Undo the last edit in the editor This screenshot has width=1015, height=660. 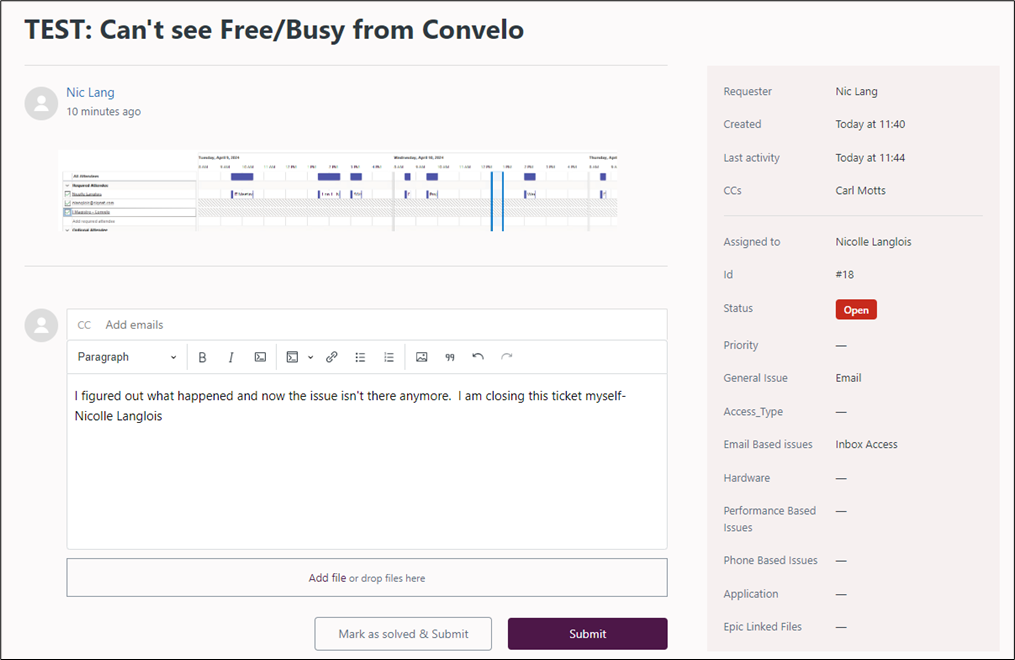point(478,357)
